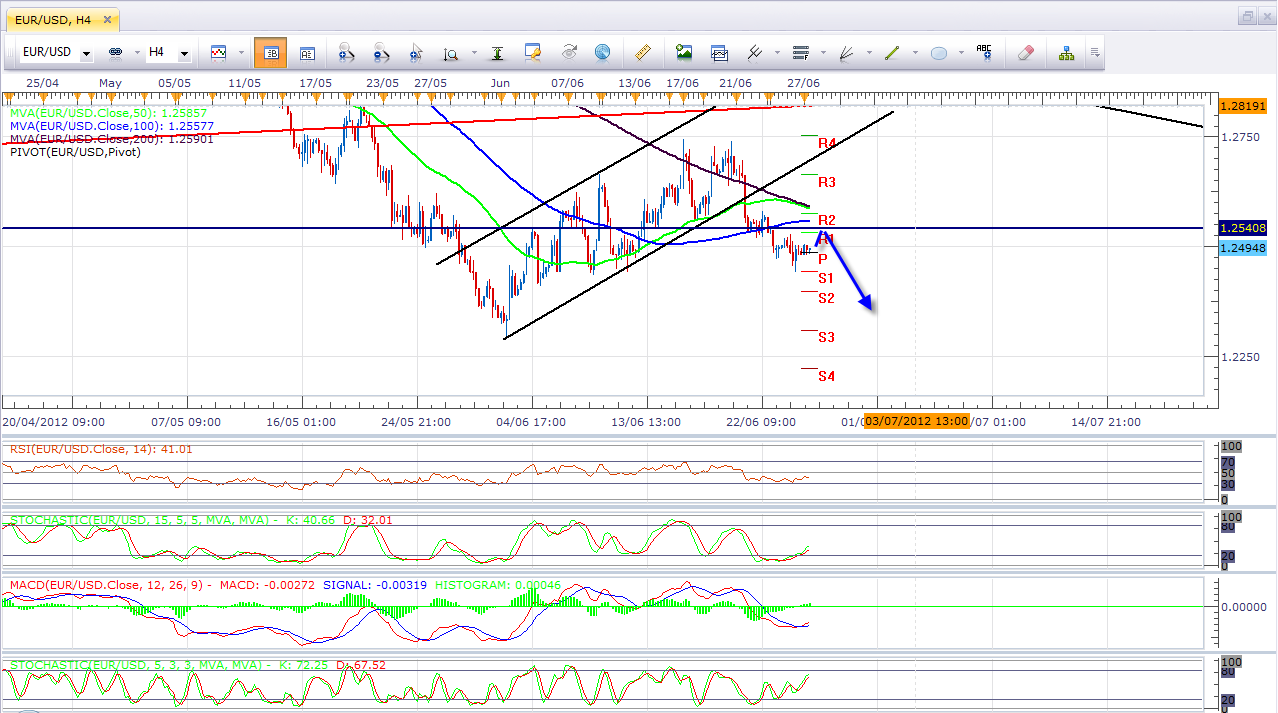Screen dimensions: 1278x713
Task: Click the blue radar globe icon
Action: click(602, 52)
